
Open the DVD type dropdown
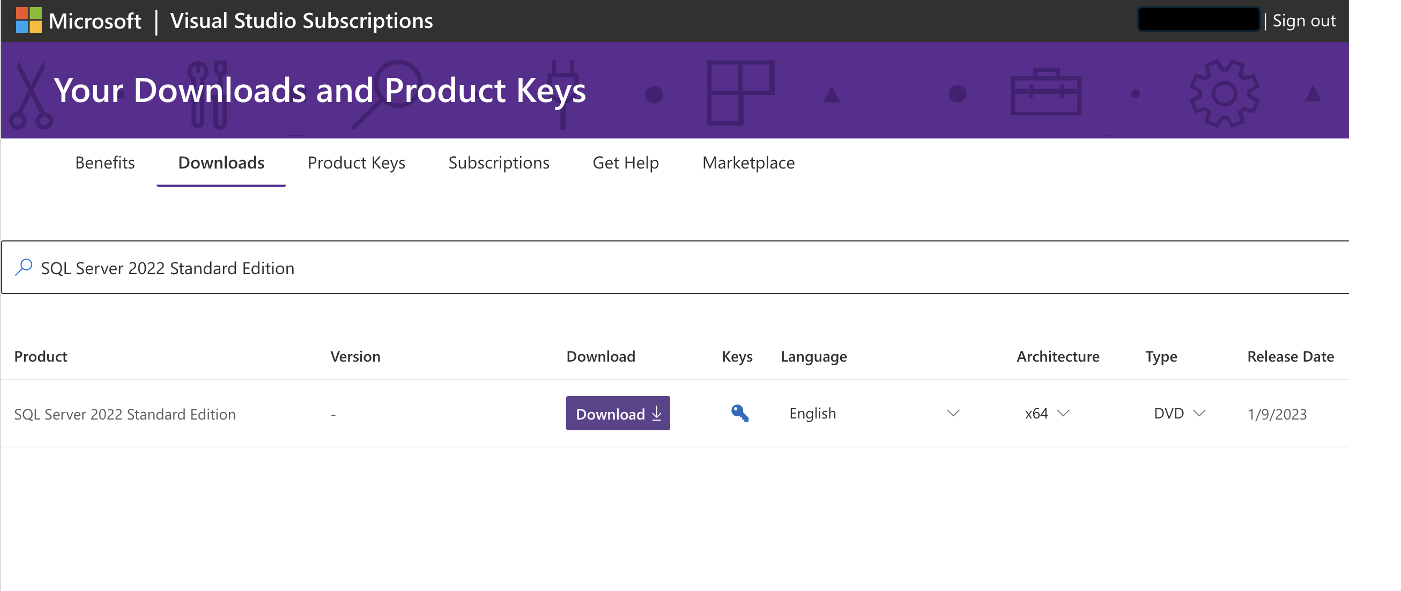[x=1179, y=413]
